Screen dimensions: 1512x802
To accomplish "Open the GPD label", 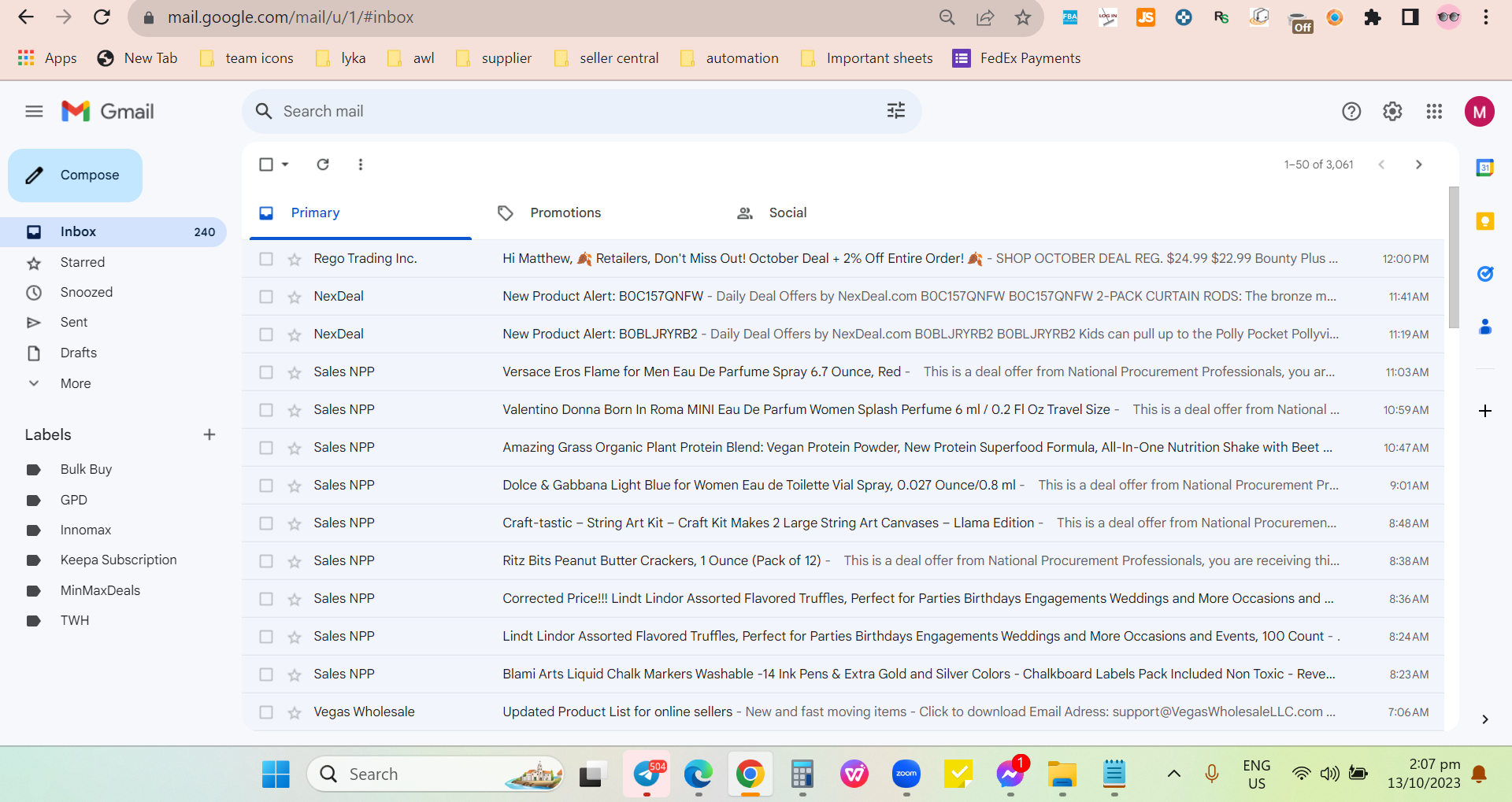I will point(74,500).
